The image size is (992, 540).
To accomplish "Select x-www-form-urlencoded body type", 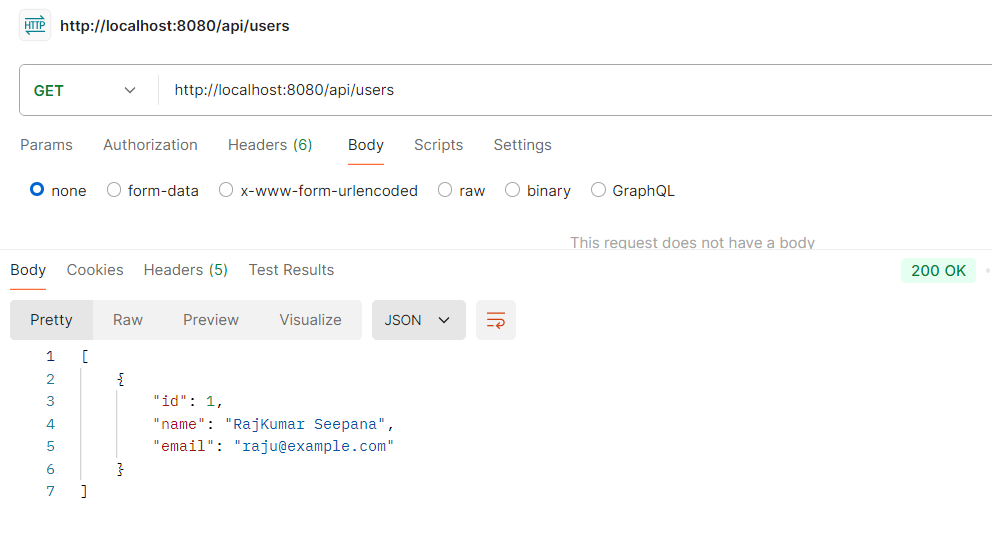I will [x=226, y=190].
